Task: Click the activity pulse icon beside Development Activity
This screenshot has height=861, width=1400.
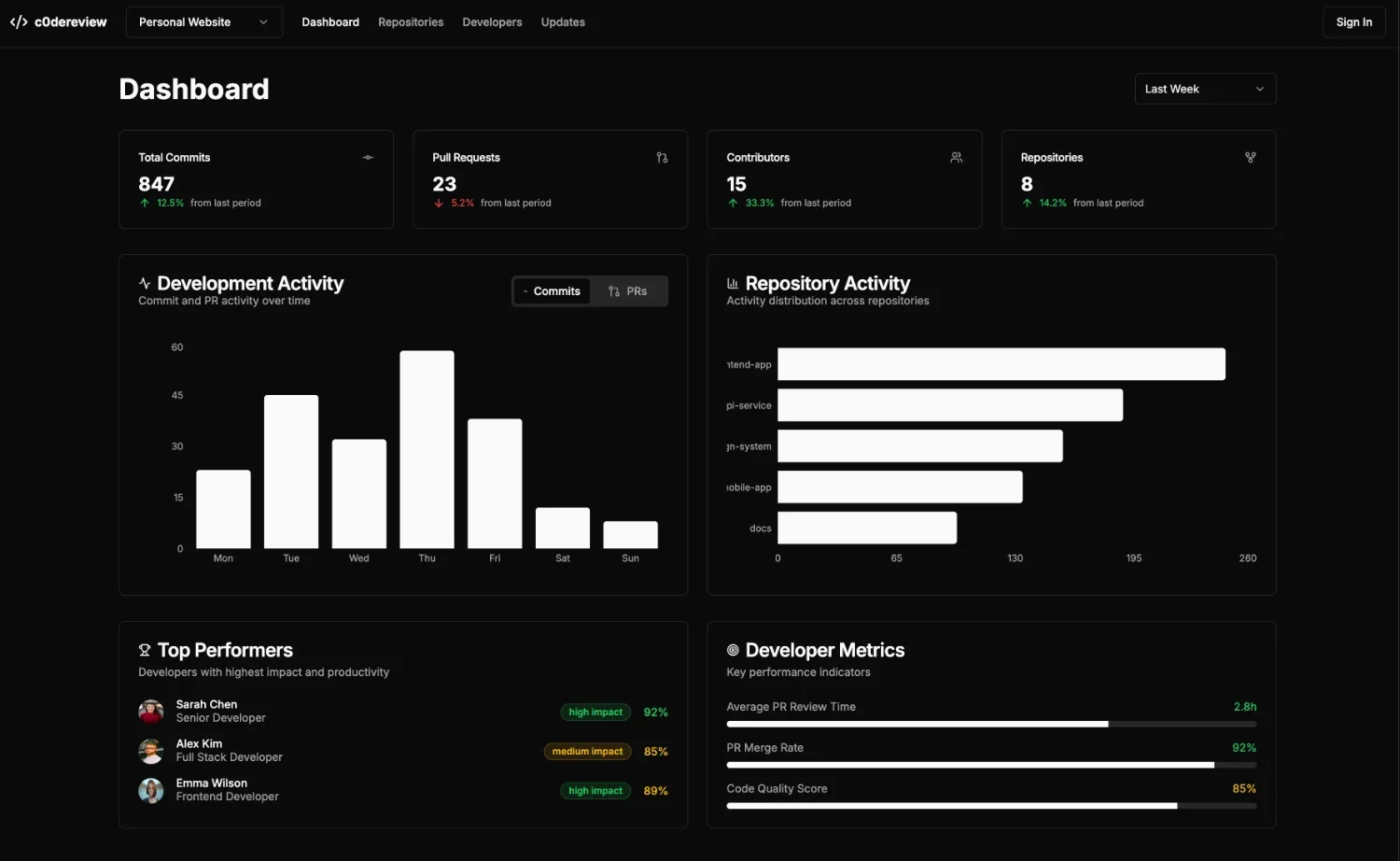Action: 145,283
